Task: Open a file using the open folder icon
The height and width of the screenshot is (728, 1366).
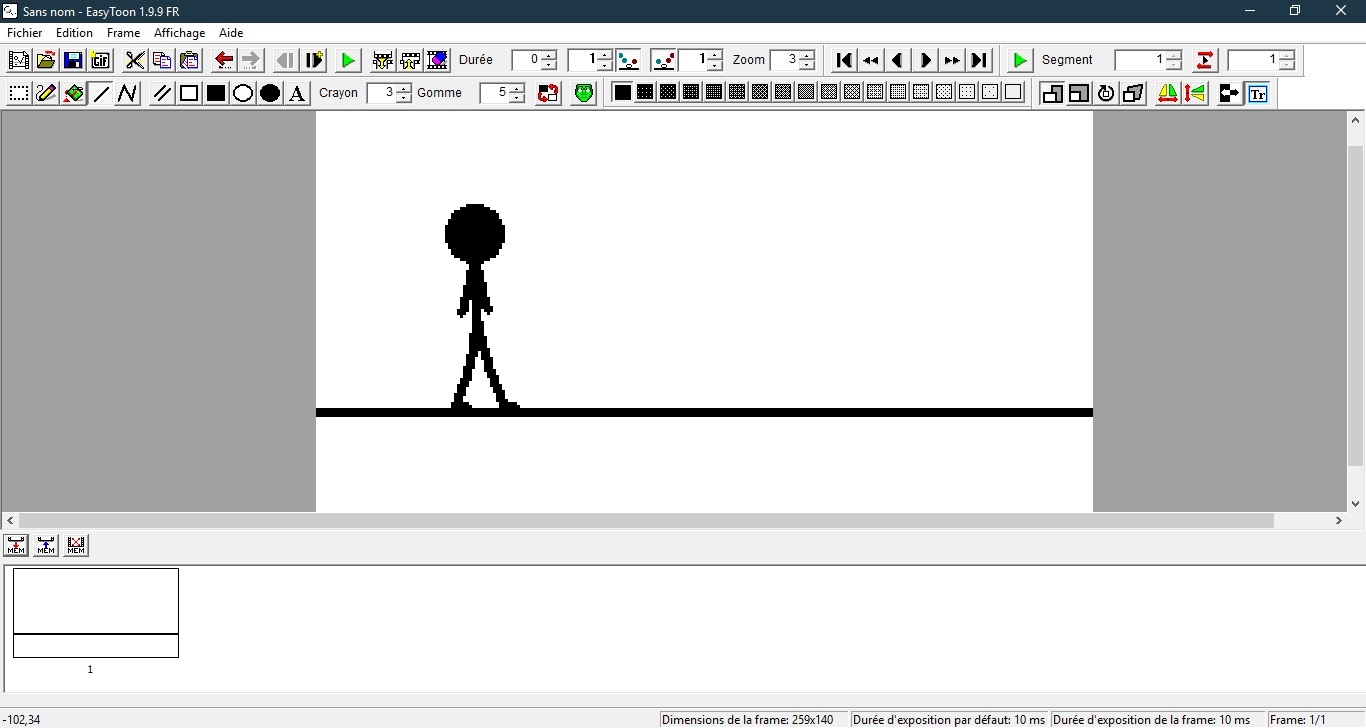Action: (x=45, y=60)
